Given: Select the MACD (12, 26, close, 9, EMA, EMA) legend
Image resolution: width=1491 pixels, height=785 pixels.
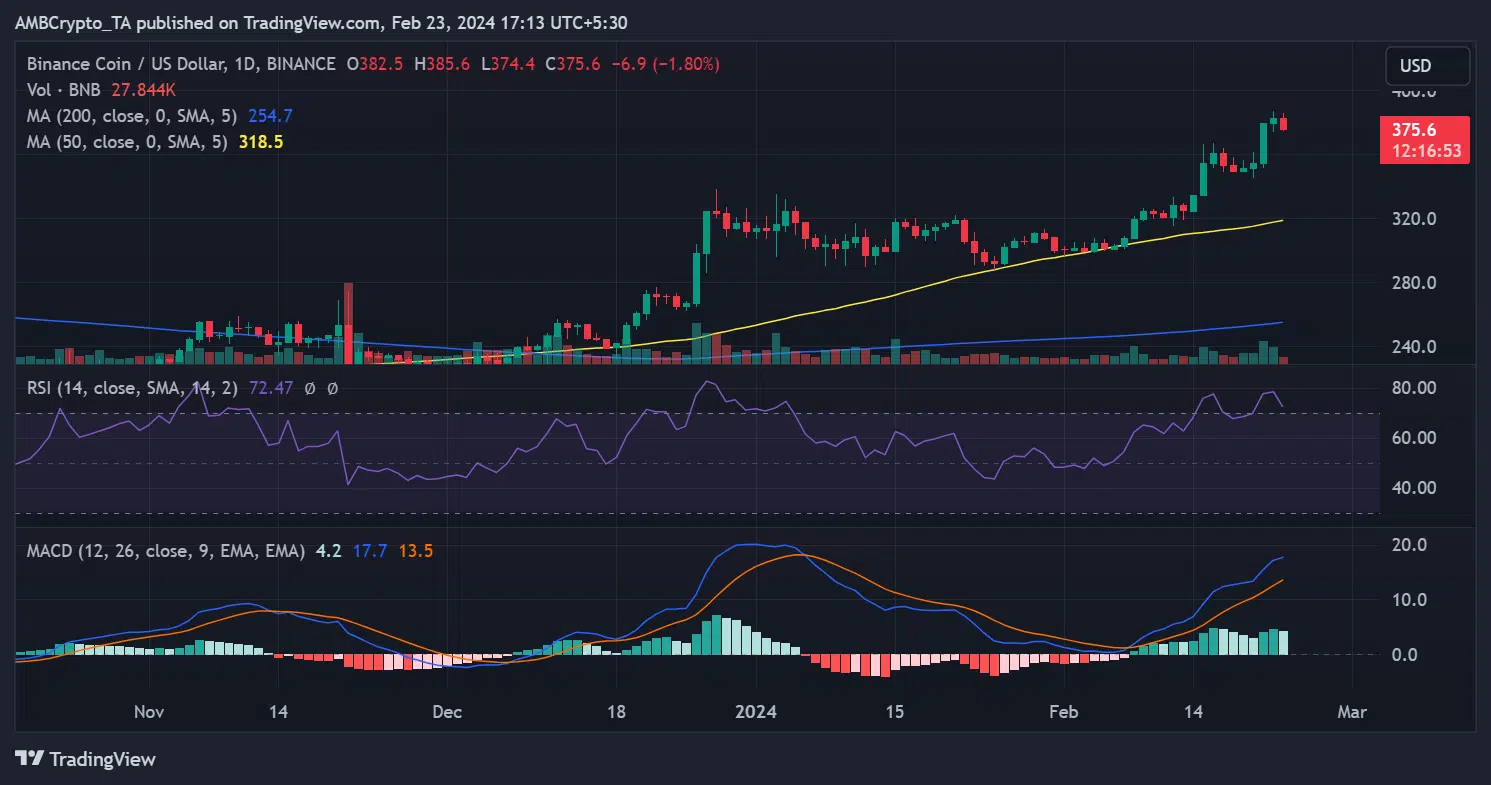Looking at the screenshot, I should pos(166,550).
